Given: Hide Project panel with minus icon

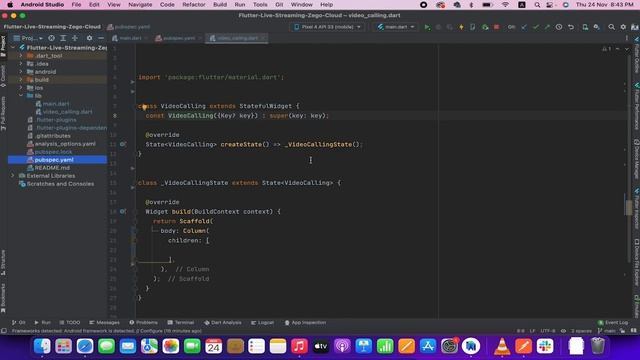Looking at the screenshot, I should pyautogui.click(x=101, y=38).
